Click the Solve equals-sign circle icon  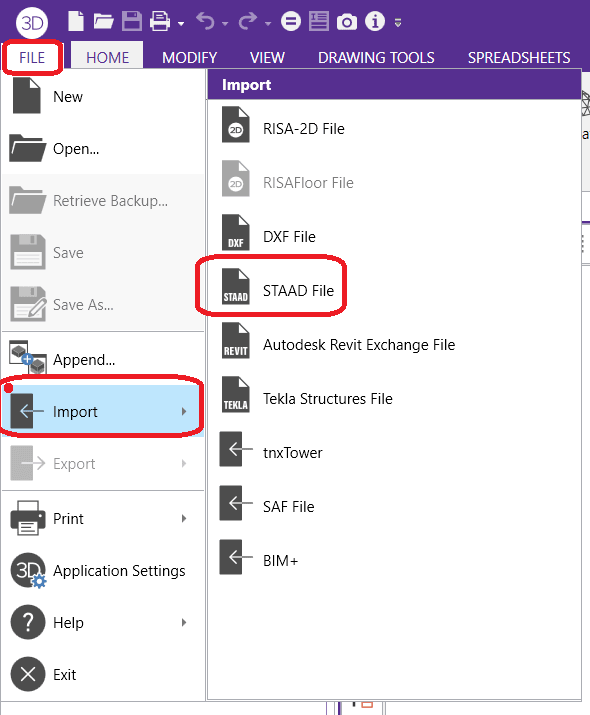(x=291, y=21)
